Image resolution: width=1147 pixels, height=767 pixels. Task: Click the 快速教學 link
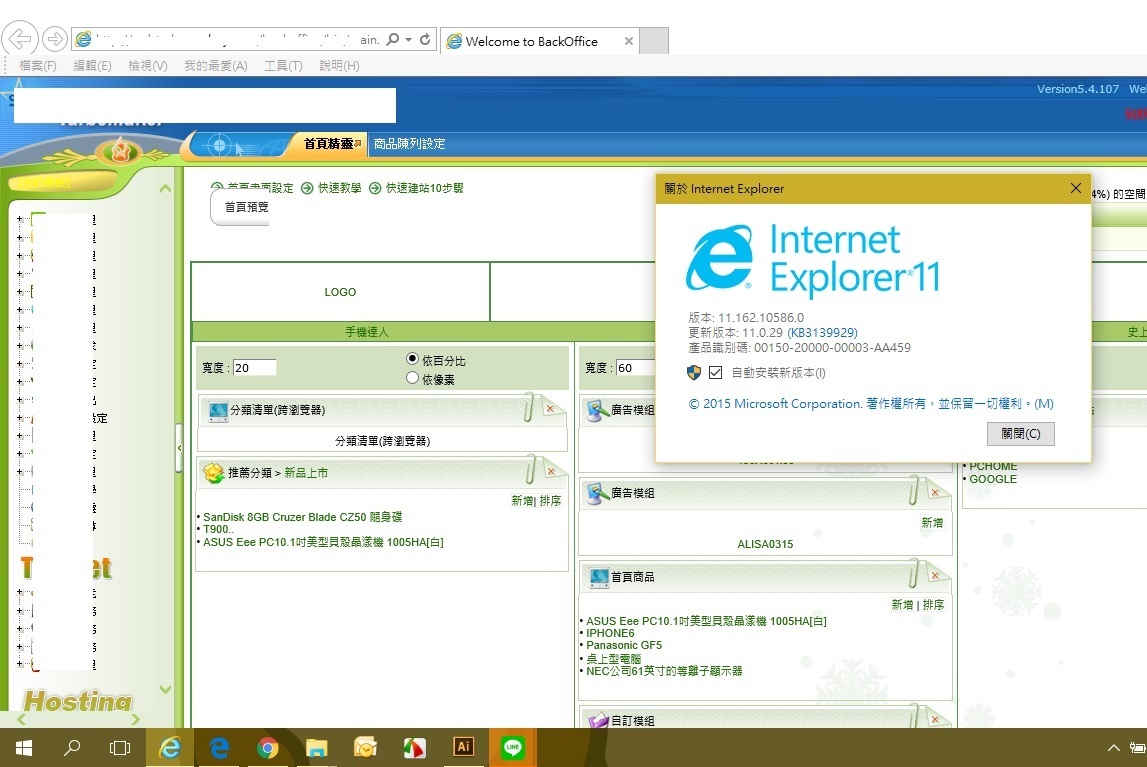tap(339, 188)
